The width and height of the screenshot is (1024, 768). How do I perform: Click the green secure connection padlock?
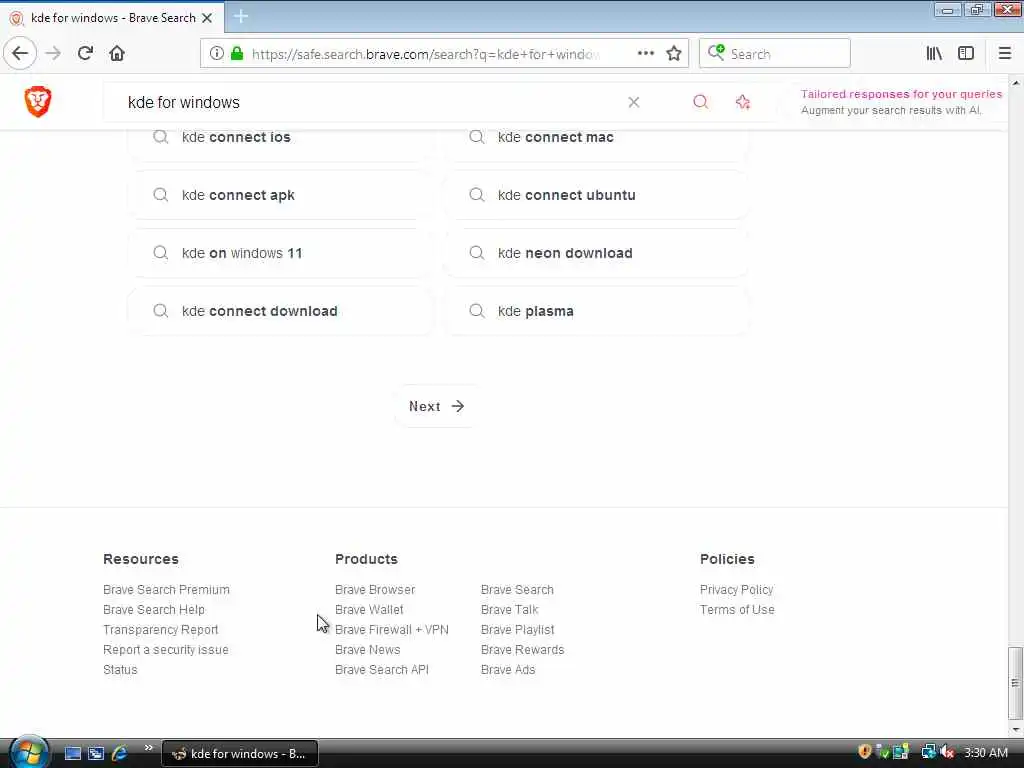(237, 54)
